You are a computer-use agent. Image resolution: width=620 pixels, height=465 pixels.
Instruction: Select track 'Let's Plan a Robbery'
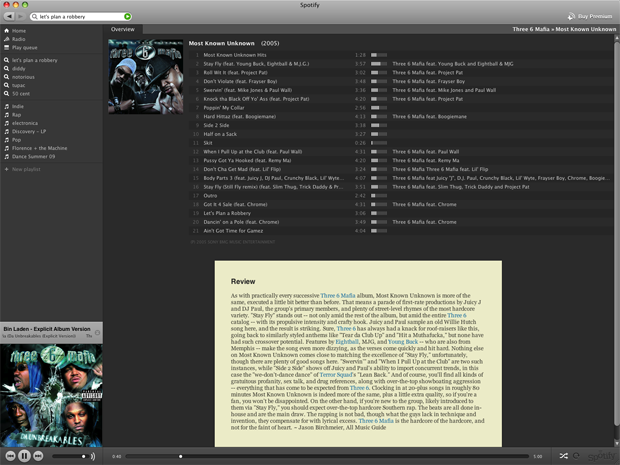click(x=227, y=213)
